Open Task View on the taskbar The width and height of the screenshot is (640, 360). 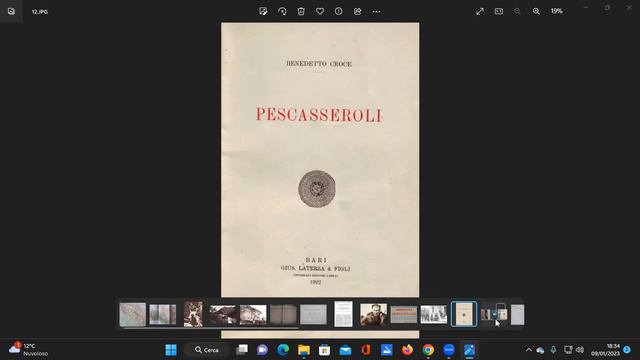click(242, 350)
